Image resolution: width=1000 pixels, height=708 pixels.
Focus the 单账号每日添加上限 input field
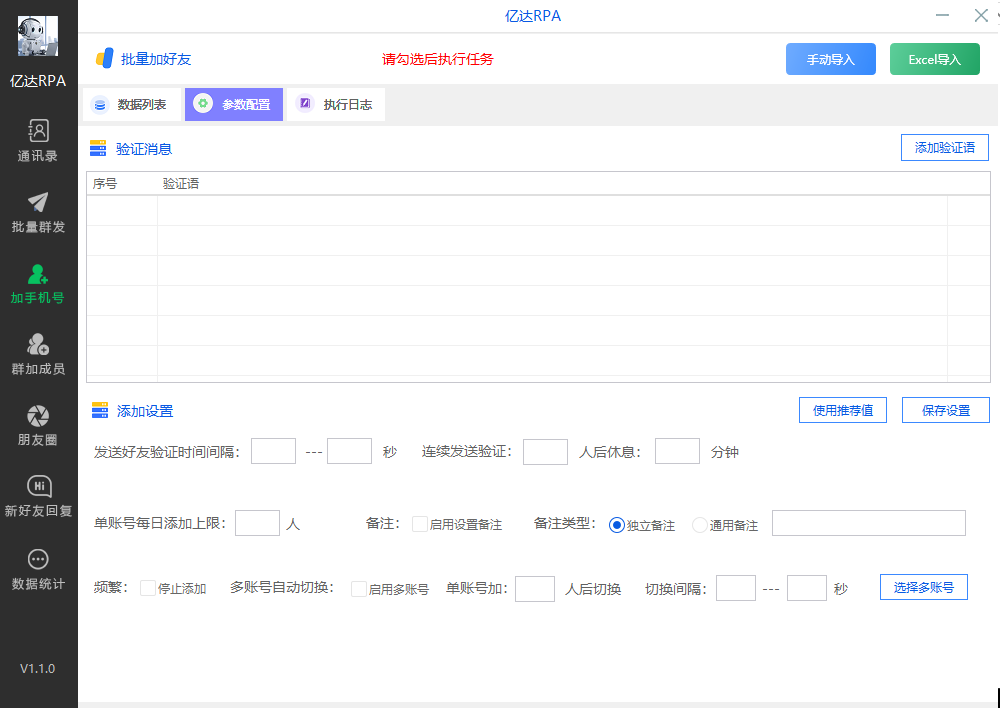[257, 523]
